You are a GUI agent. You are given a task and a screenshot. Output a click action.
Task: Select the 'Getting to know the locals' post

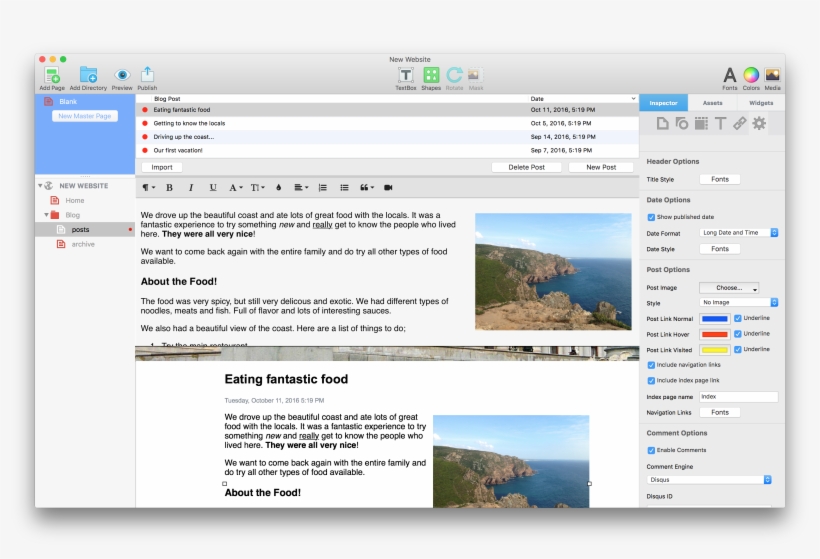[x=387, y=123]
